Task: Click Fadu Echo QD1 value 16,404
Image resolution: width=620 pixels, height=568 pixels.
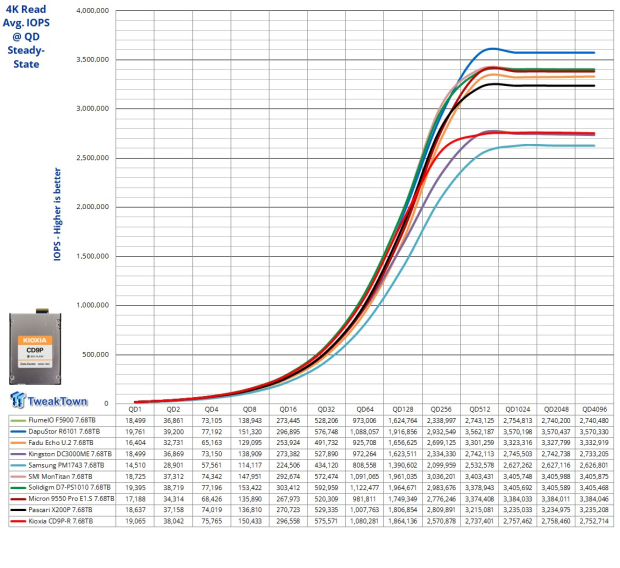Action: (135, 443)
